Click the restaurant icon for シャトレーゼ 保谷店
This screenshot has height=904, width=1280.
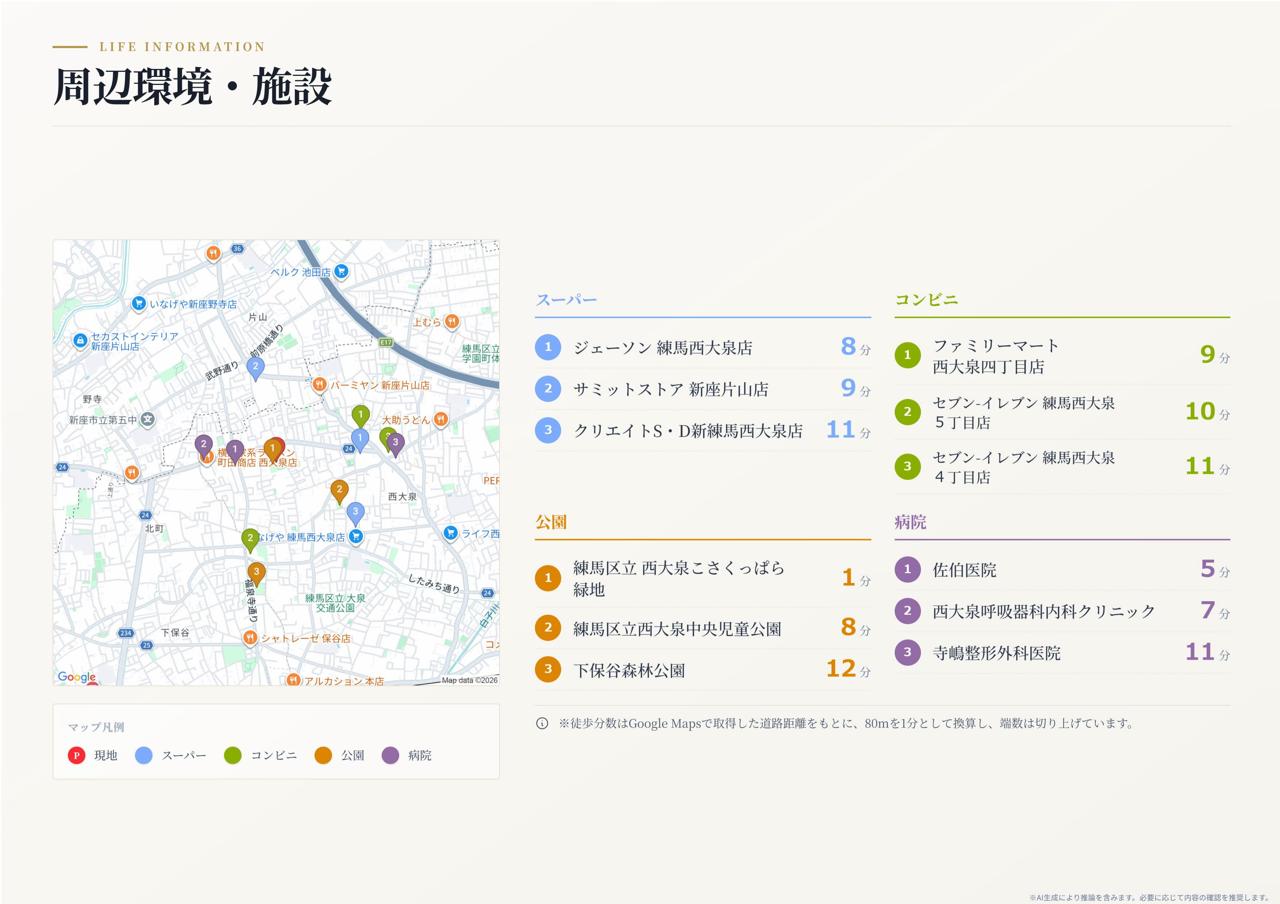pos(250,637)
